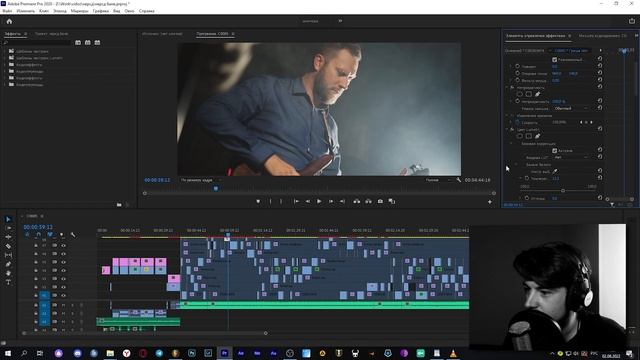The width and height of the screenshot is (640, 360).
Task: Pick white balance eyedropper in Lumetri
Action: pyautogui.click(x=555, y=171)
